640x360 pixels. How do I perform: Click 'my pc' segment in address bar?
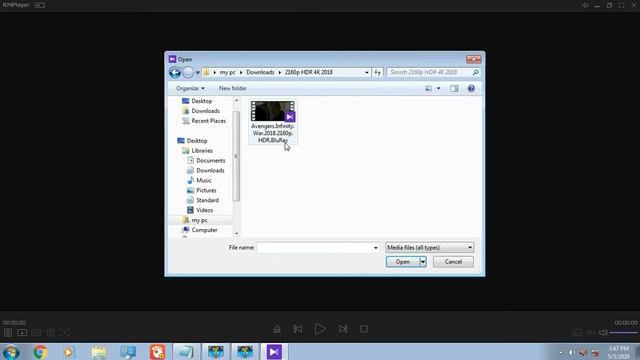pyautogui.click(x=227, y=72)
